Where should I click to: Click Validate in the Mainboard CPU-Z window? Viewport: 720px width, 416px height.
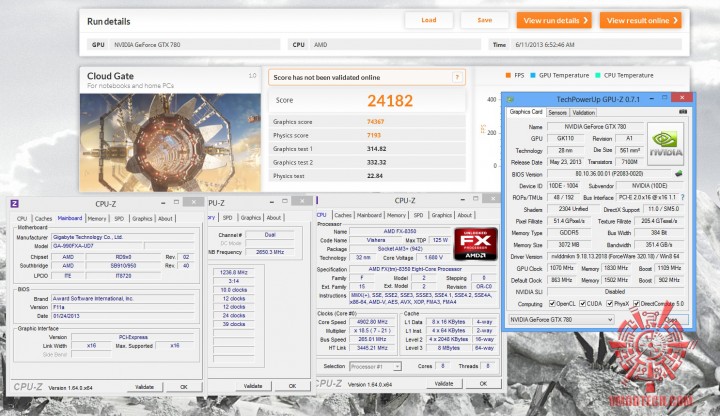pos(144,387)
